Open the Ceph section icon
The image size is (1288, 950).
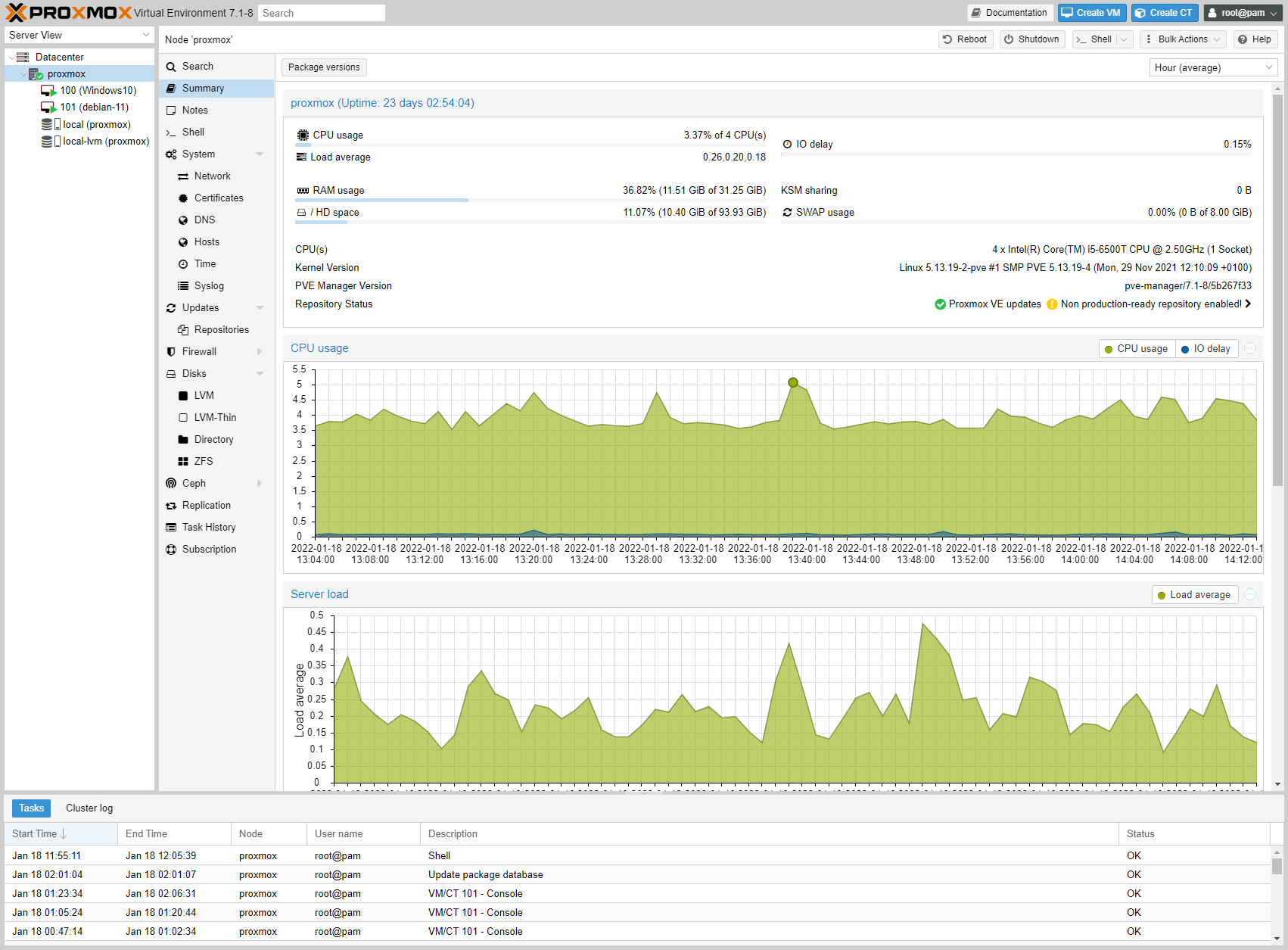point(171,484)
